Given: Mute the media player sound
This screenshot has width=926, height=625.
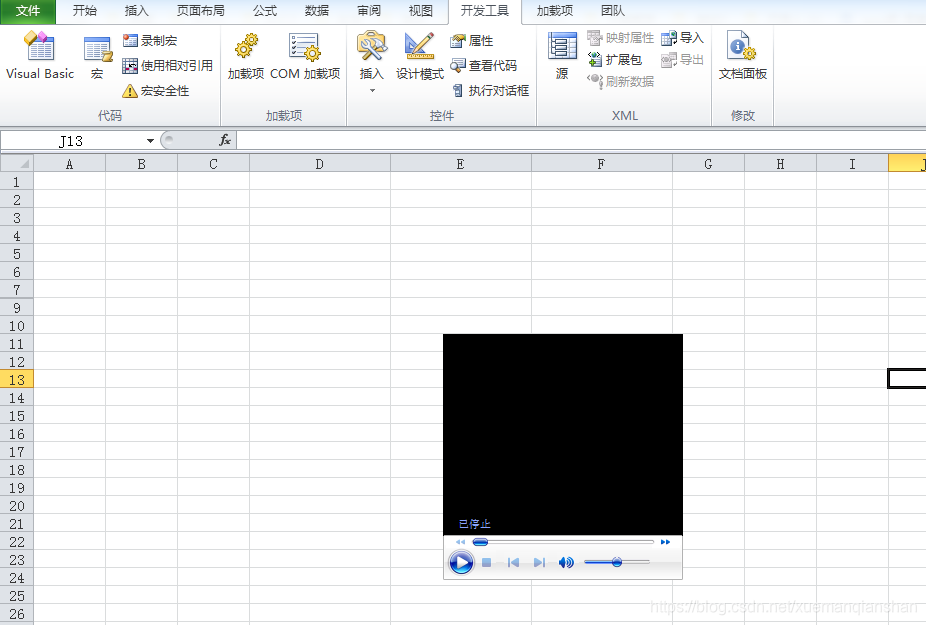Looking at the screenshot, I should click(566, 562).
